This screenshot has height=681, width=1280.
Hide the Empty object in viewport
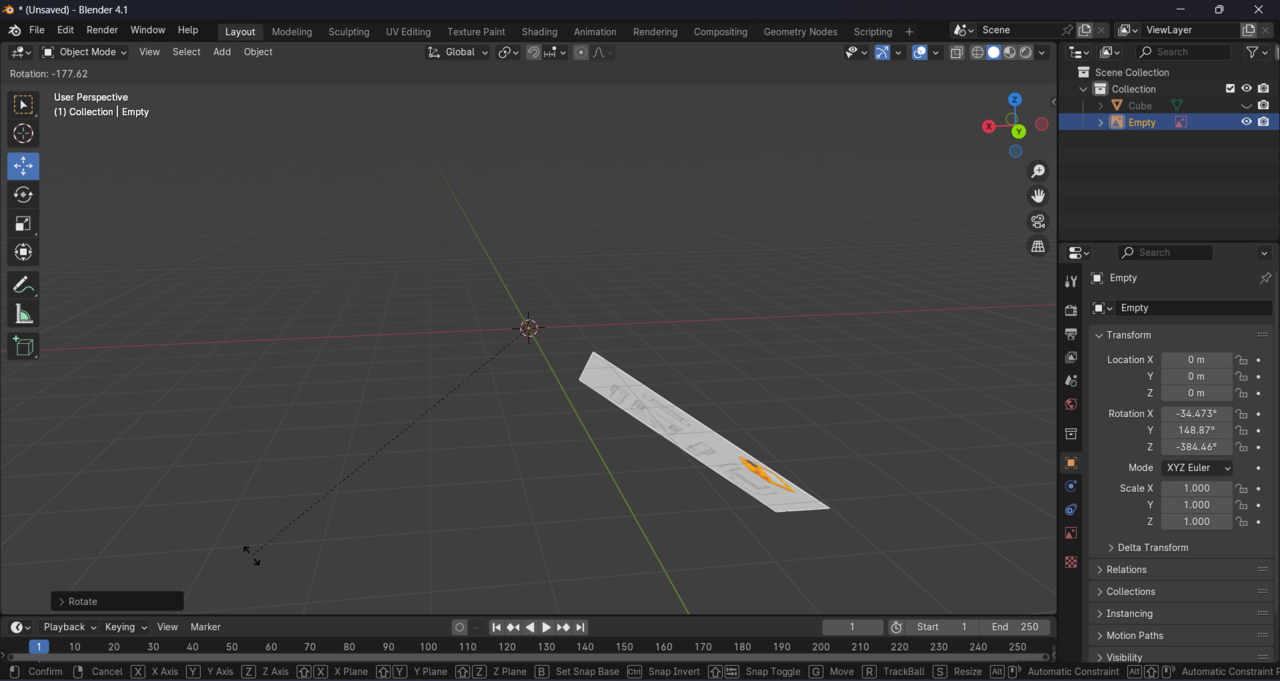point(1246,122)
